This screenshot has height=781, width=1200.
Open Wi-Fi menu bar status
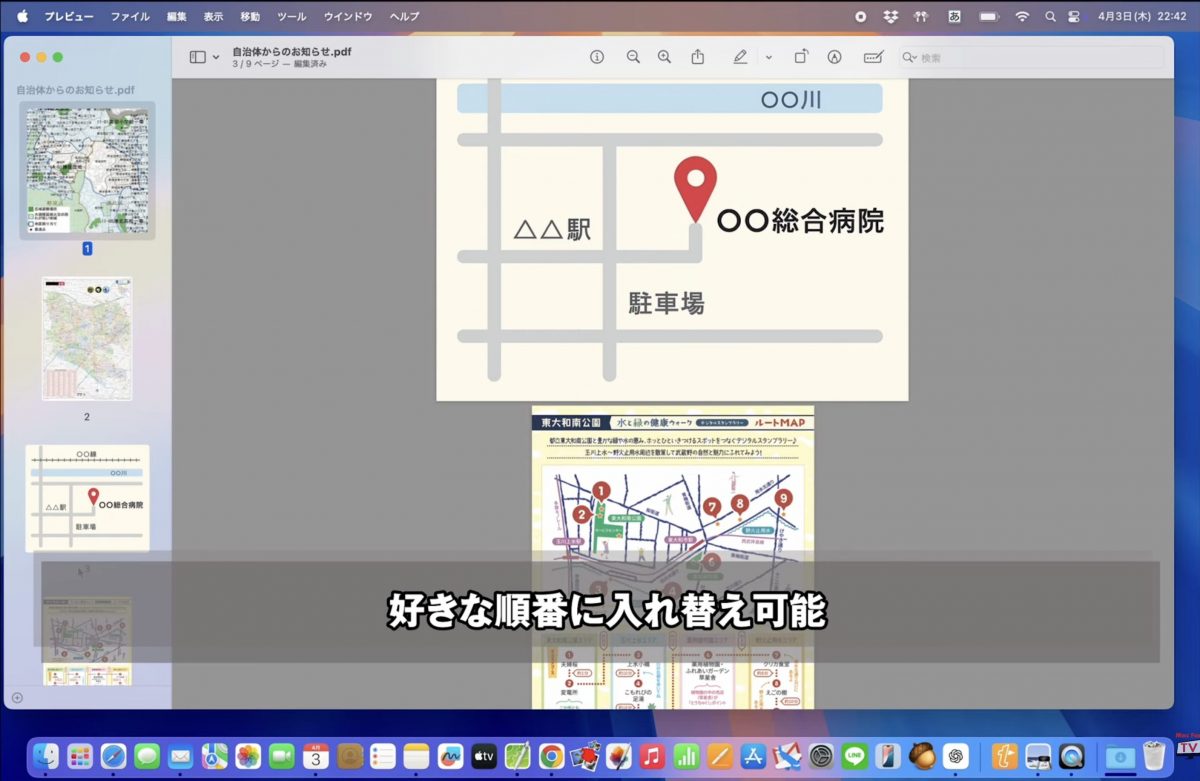click(1021, 16)
